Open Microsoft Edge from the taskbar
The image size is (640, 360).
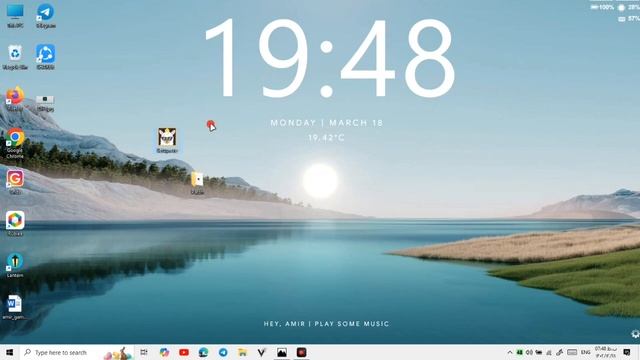[203, 352]
